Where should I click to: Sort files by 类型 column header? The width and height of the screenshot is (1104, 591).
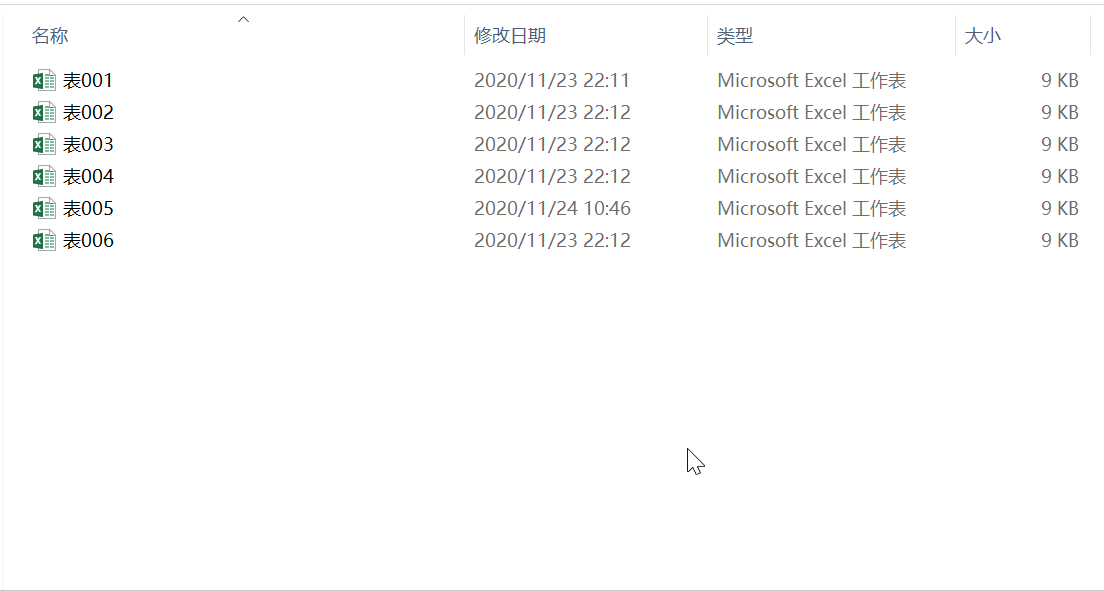point(734,36)
